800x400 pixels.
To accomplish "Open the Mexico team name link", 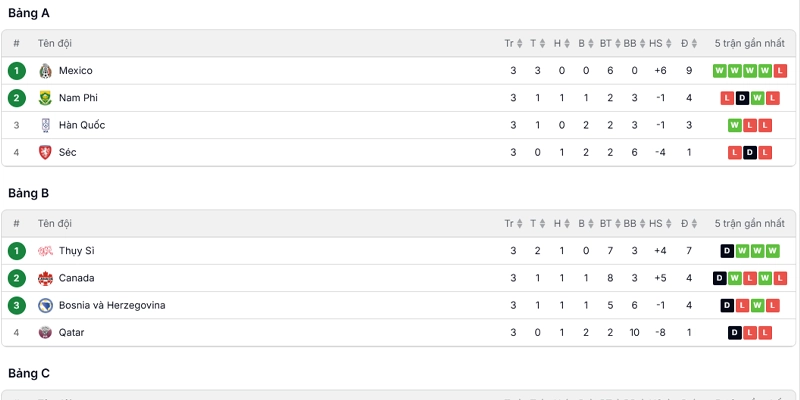I will 76,71.
